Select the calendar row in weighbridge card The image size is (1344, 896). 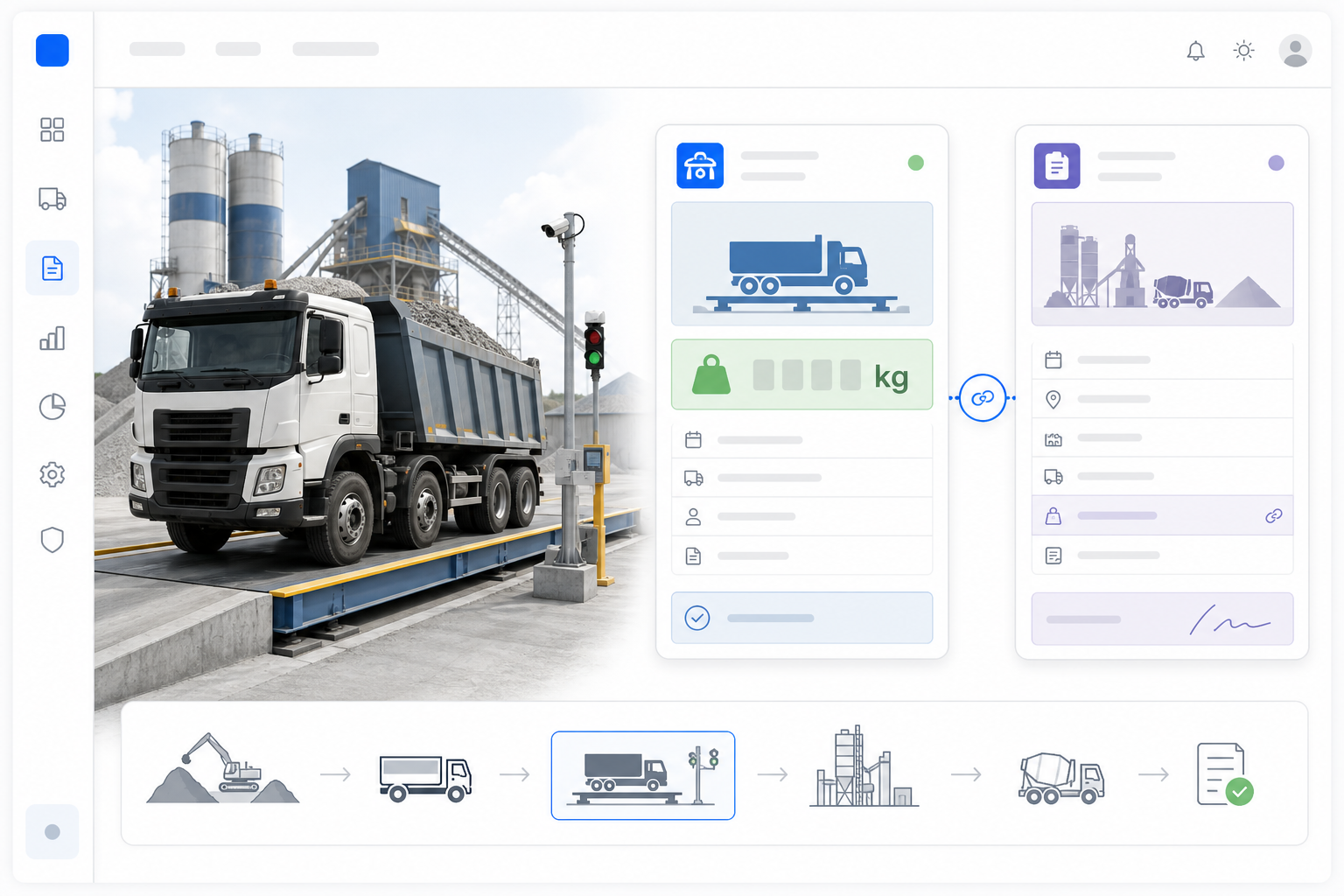[801, 440]
